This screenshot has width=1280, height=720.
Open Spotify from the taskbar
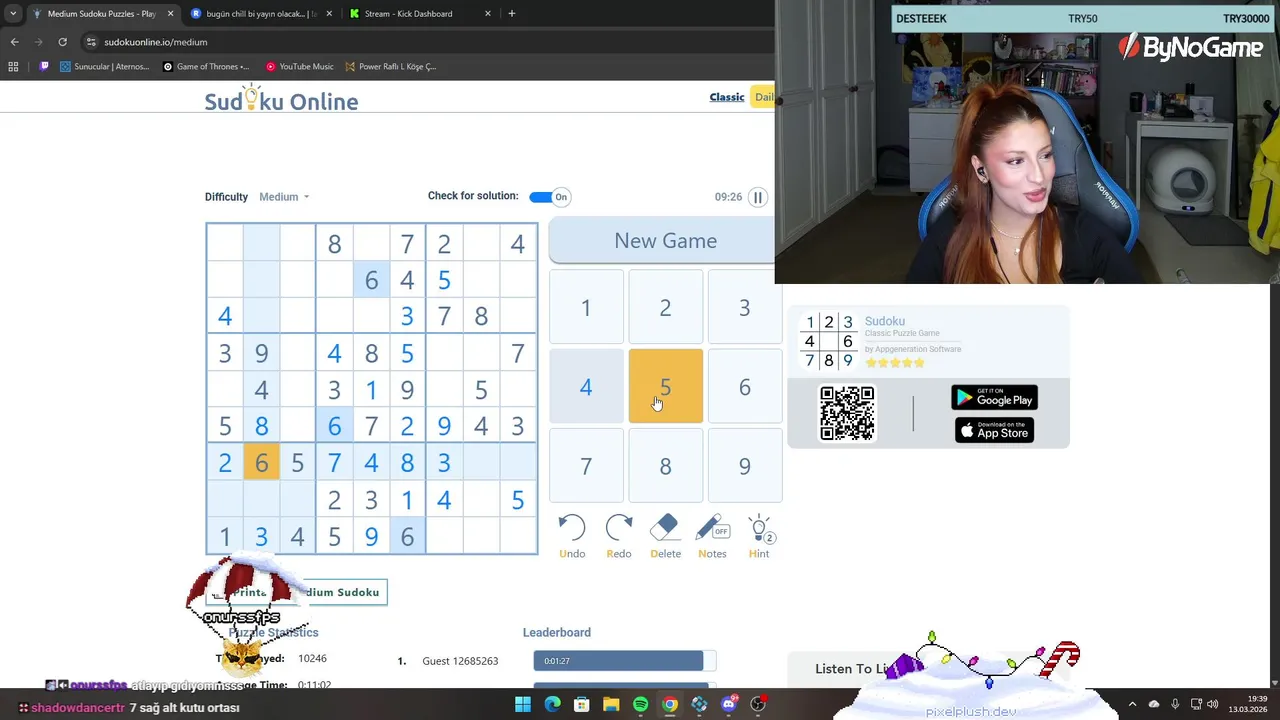pos(640,705)
